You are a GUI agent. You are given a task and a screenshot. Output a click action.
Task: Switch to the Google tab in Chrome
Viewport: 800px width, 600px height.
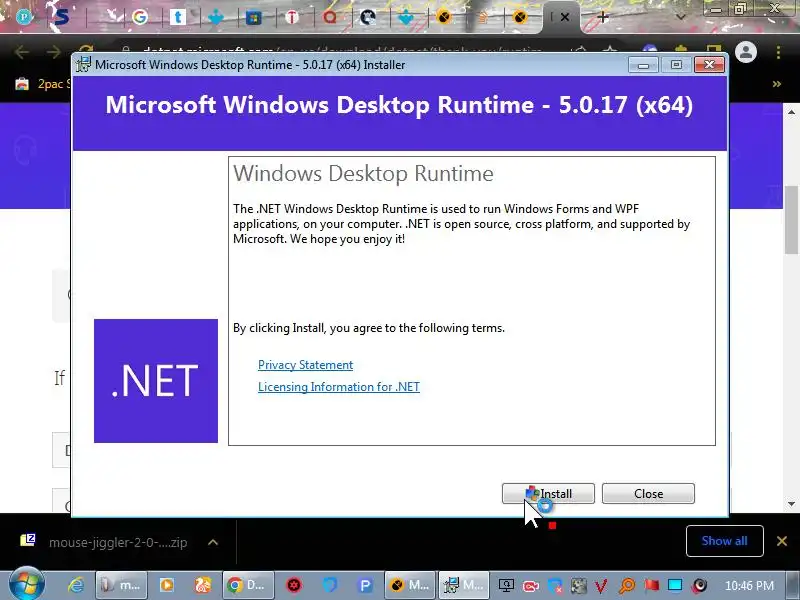[140, 17]
